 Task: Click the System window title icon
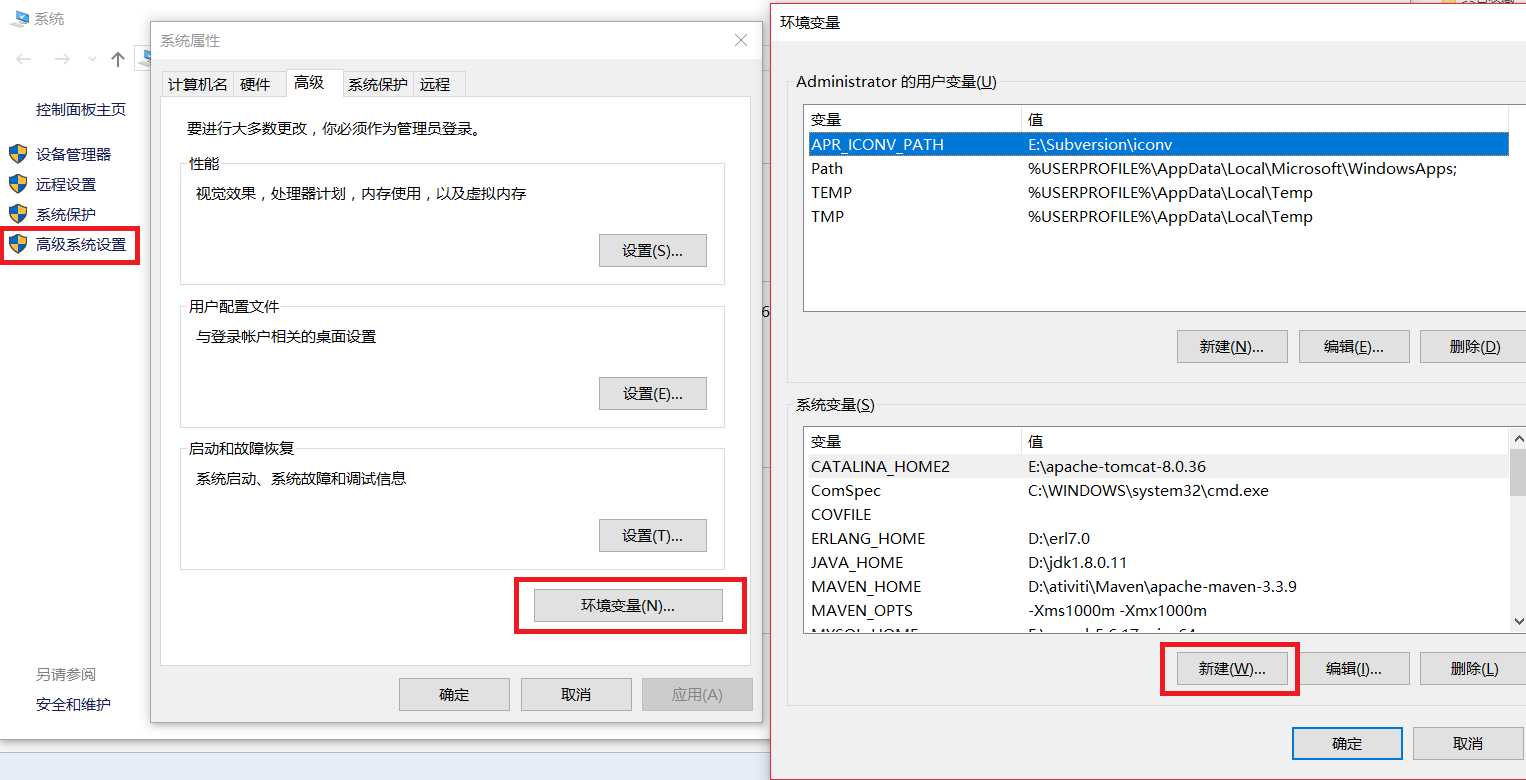[x=18, y=18]
